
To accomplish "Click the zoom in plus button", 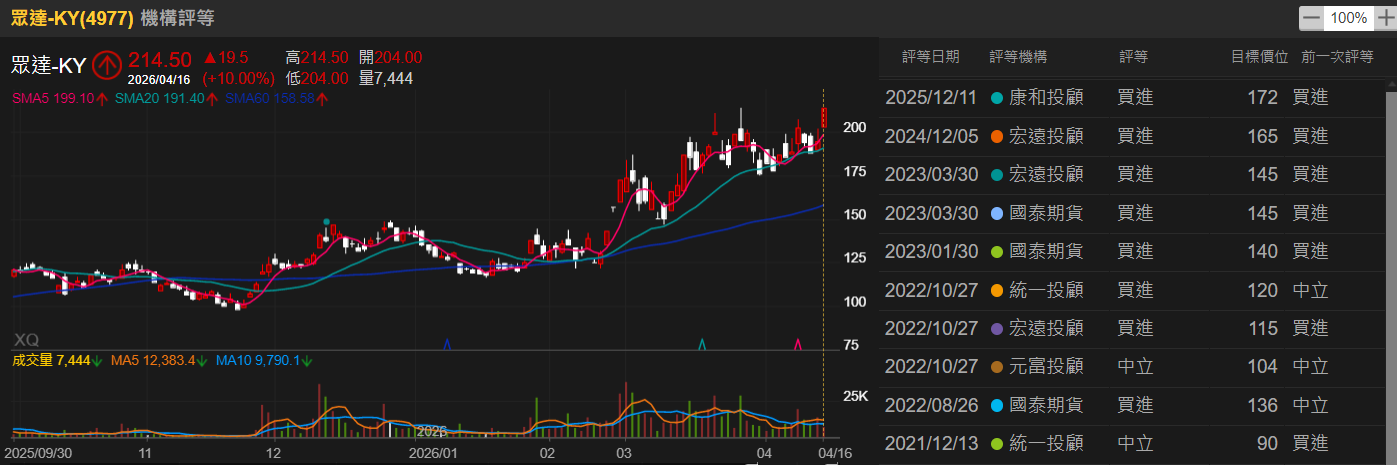I will [1384, 18].
